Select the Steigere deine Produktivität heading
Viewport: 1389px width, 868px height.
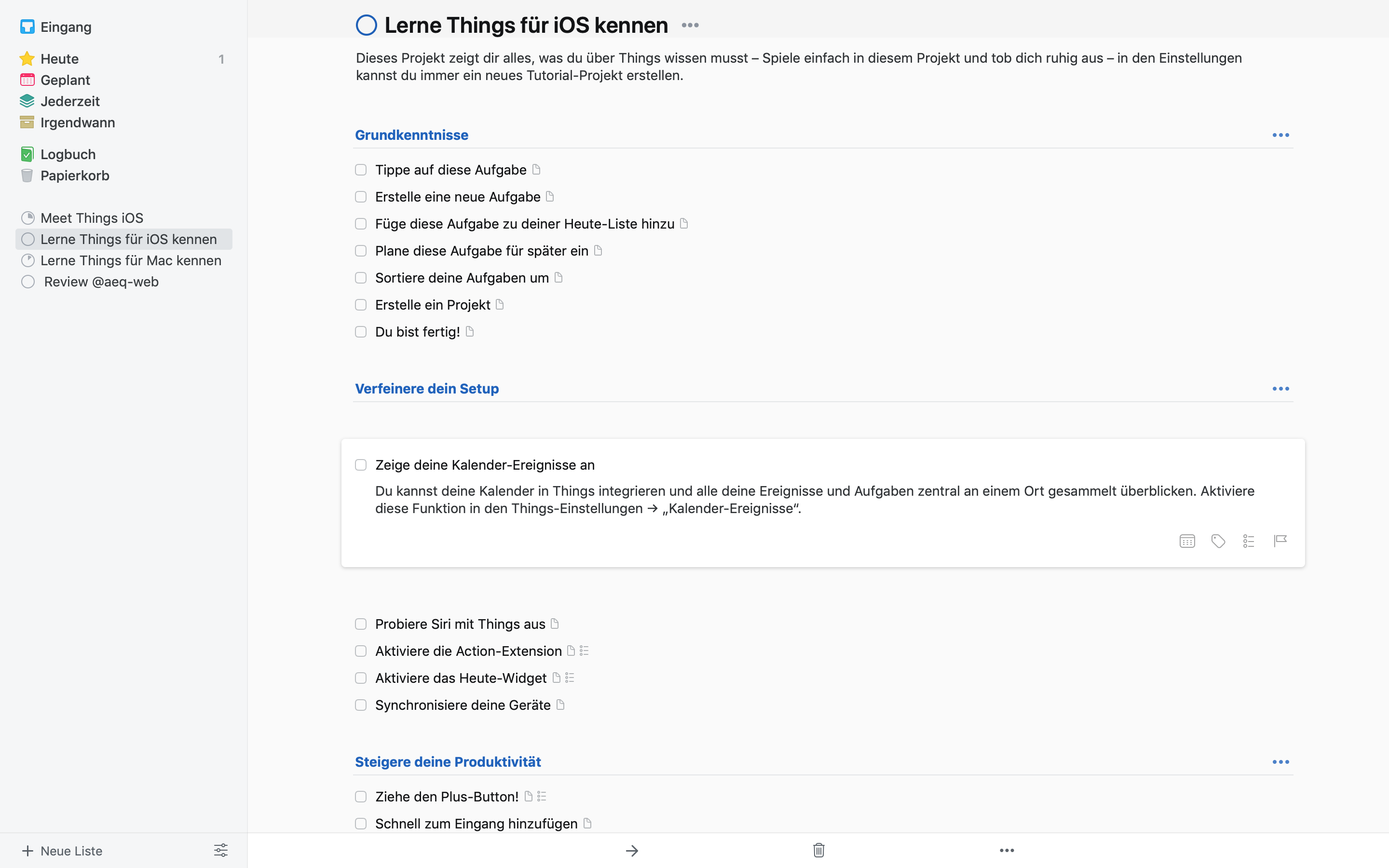point(448,762)
